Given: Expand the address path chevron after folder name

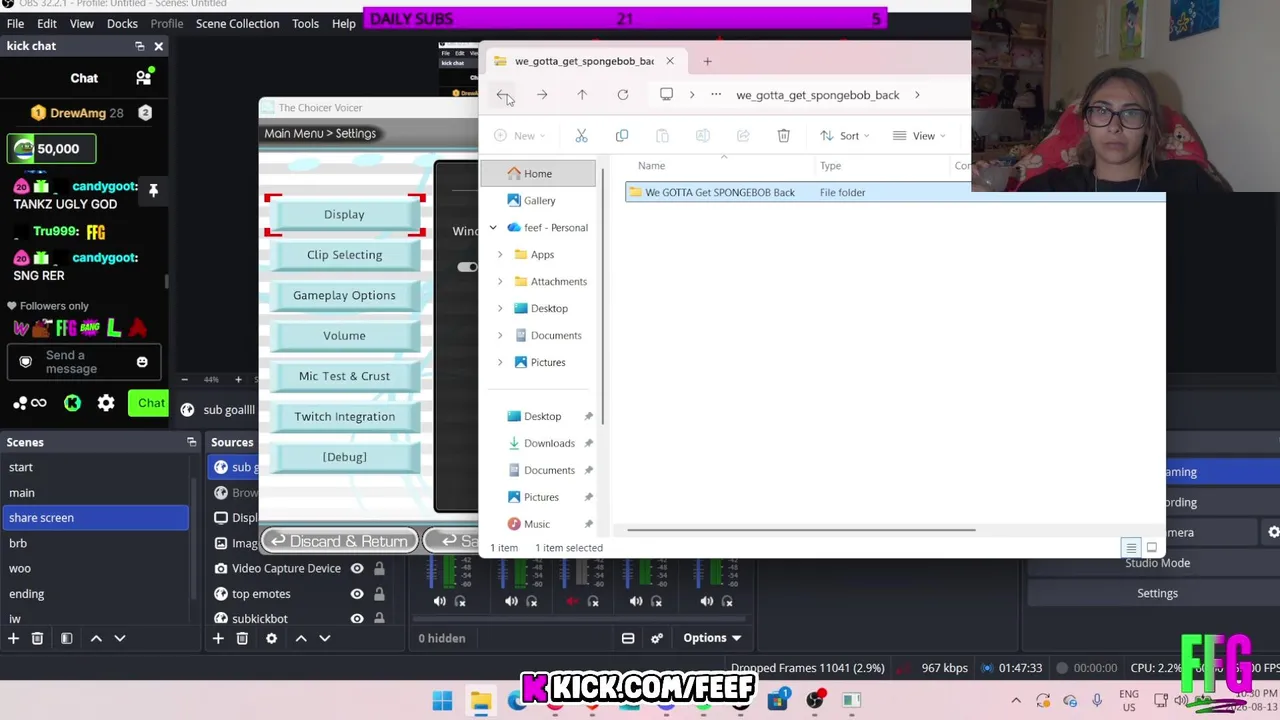Looking at the screenshot, I should pyautogui.click(x=916, y=95).
